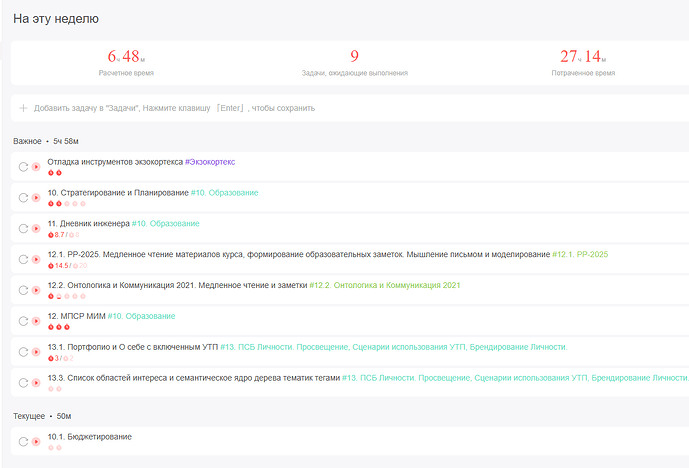Image resolution: width=689 pixels, height=468 pixels.
Task: Start timer on 12. МПСР МИМ task
Action: tap(37, 322)
